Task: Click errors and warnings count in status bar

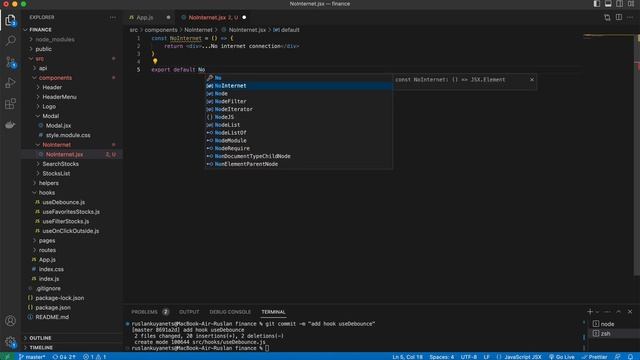Action: point(95,357)
